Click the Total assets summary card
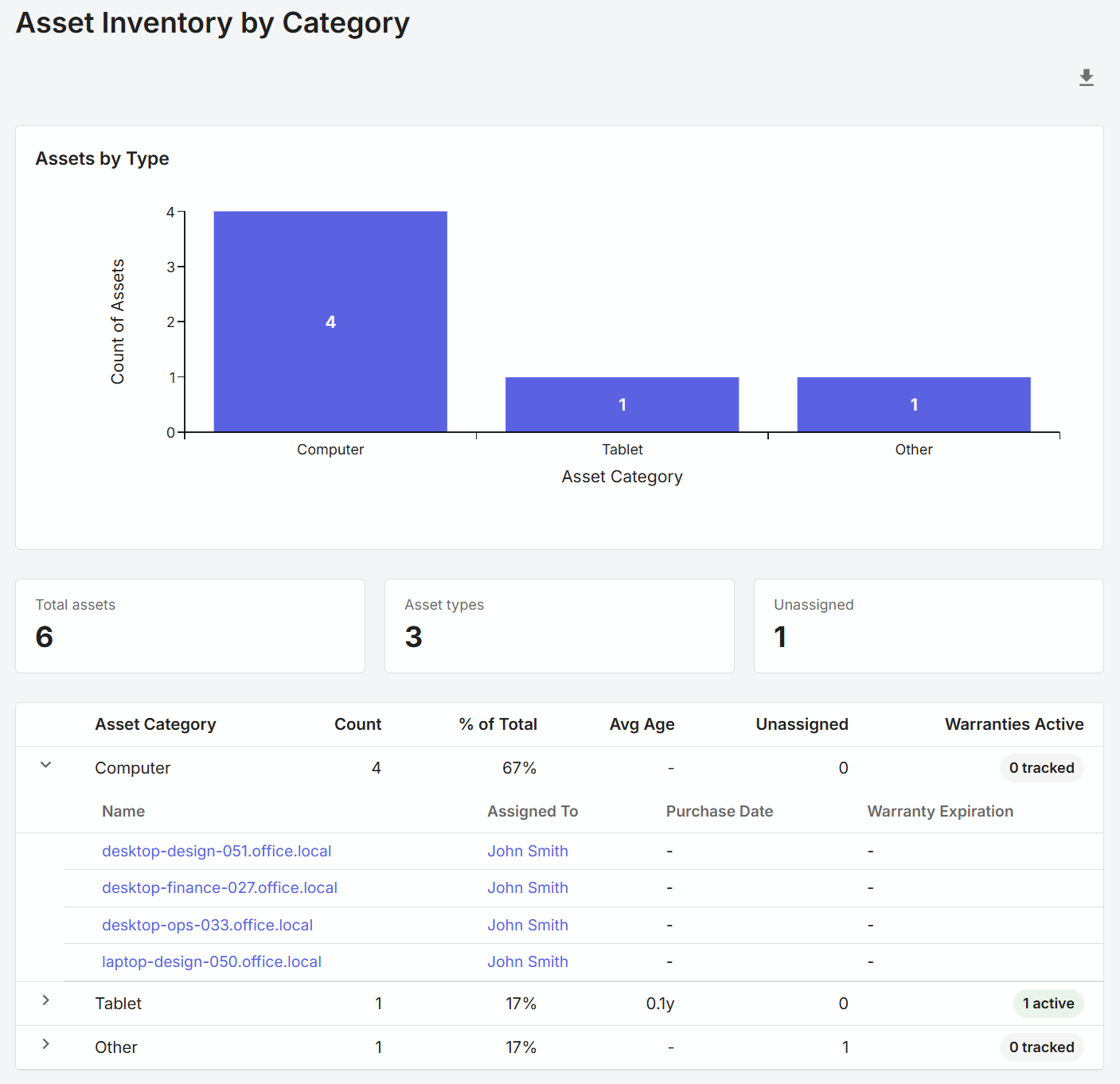 189,626
